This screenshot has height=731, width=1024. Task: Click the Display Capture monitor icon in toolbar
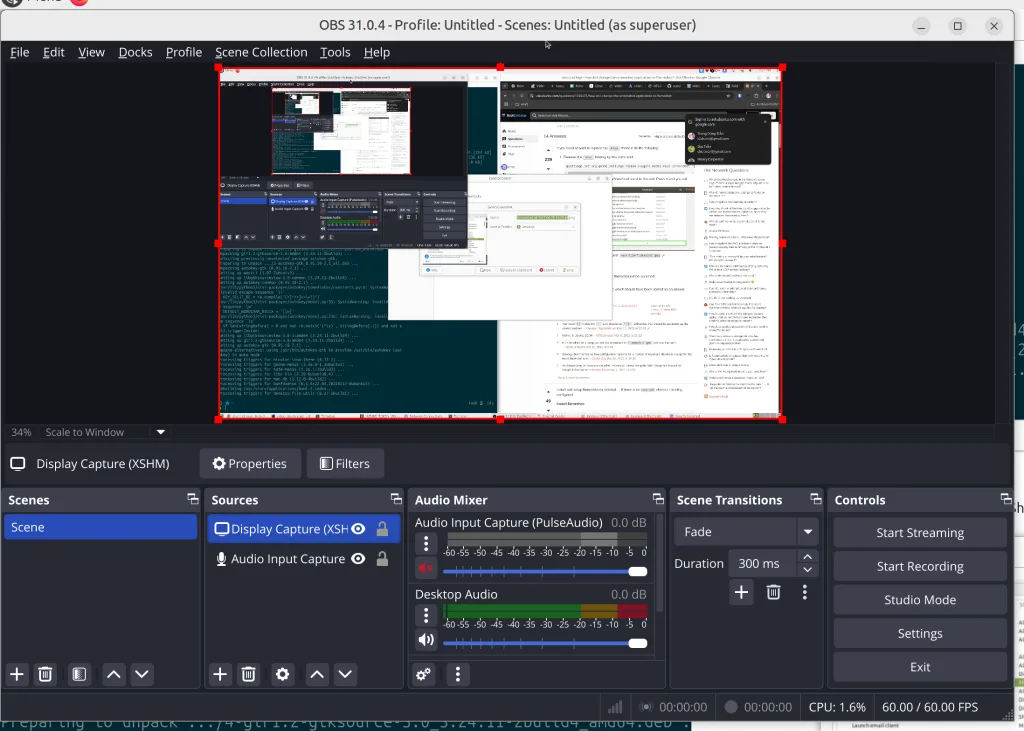click(x=18, y=464)
